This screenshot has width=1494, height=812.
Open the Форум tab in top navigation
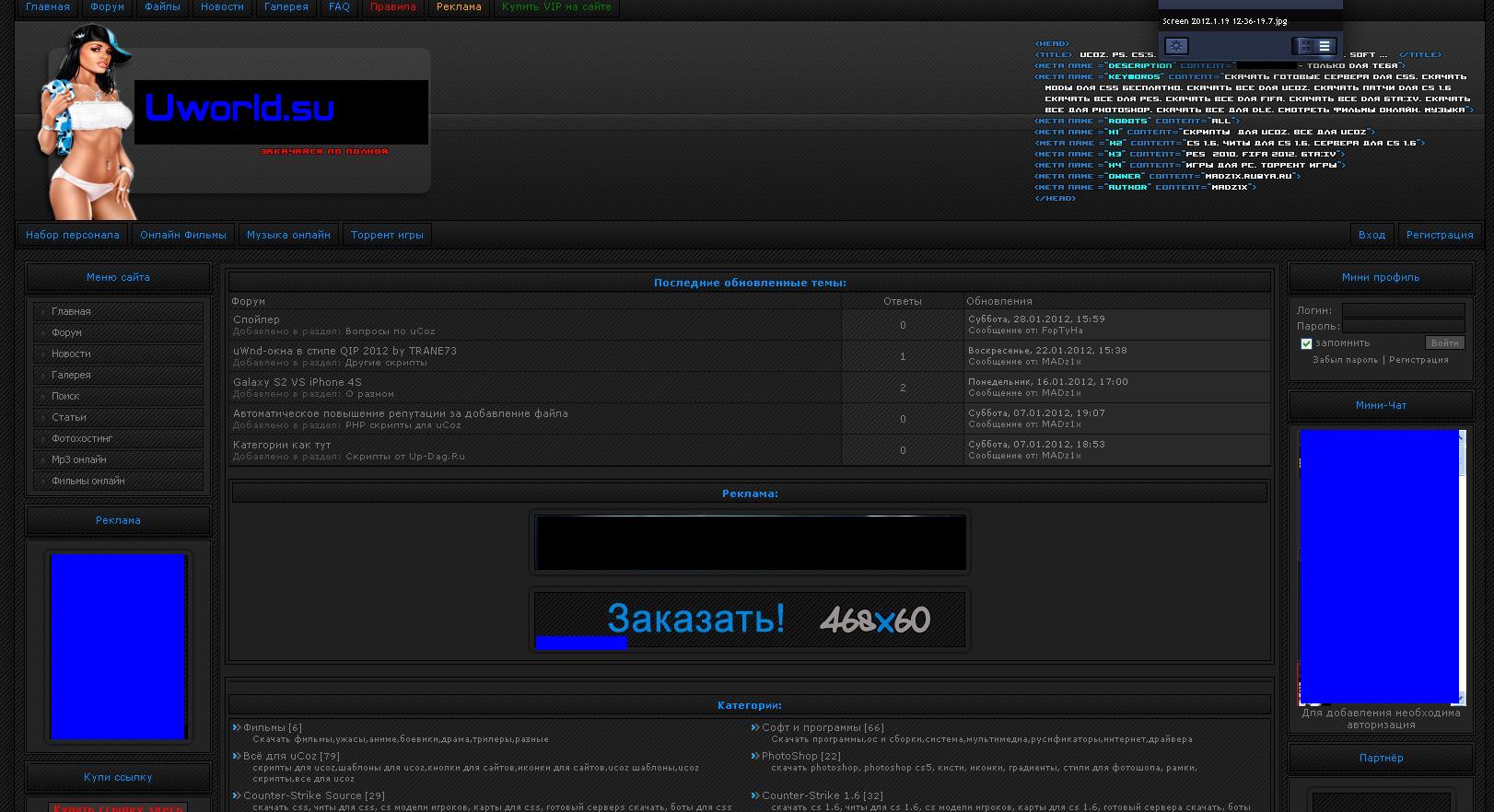pos(107,7)
